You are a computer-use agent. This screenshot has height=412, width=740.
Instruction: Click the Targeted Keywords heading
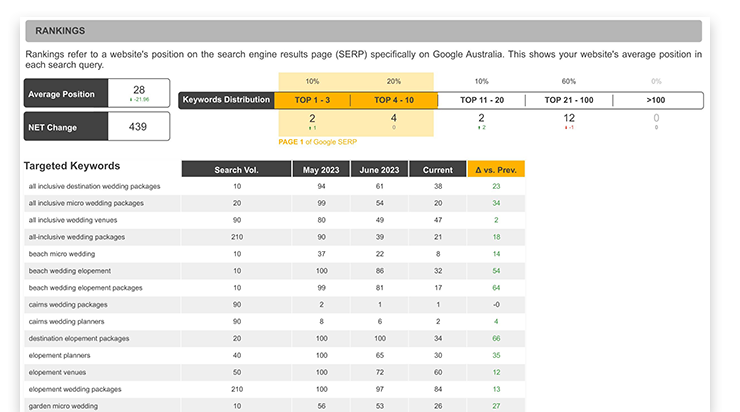[x=72, y=166]
